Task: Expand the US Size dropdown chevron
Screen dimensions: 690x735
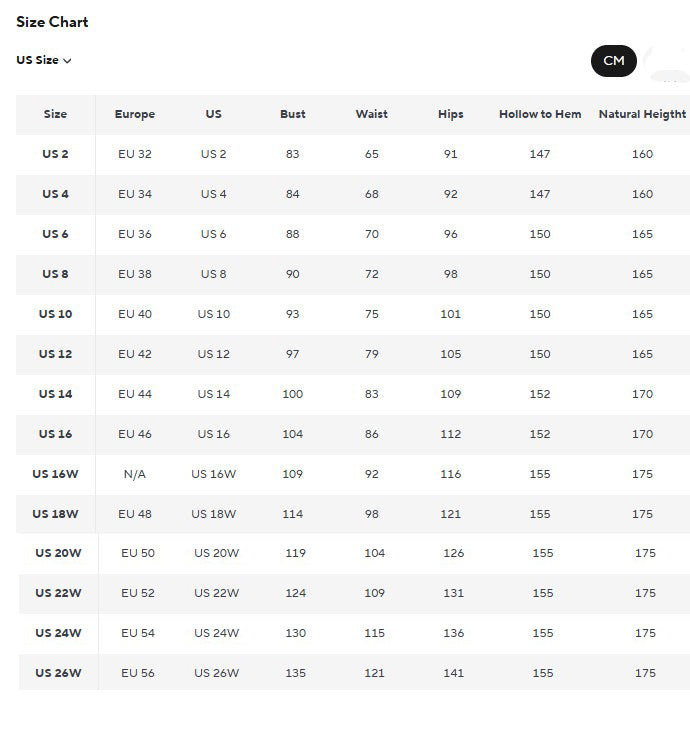Action: (x=68, y=61)
